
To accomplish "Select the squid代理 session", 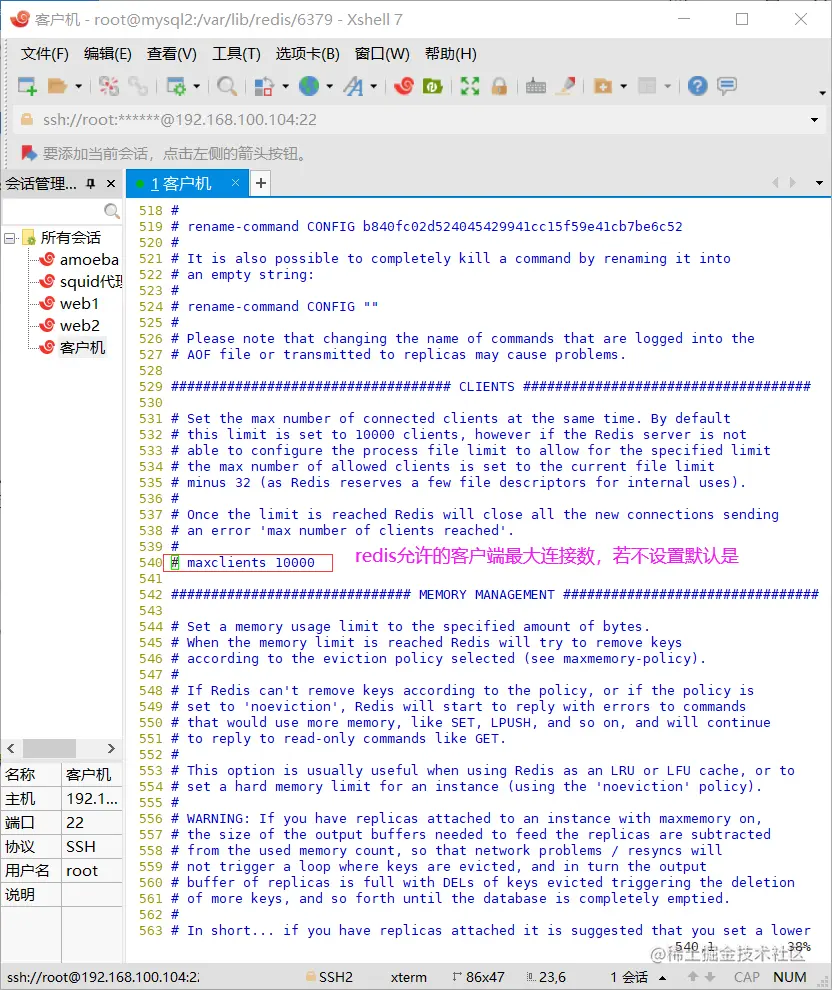I will pos(90,282).
